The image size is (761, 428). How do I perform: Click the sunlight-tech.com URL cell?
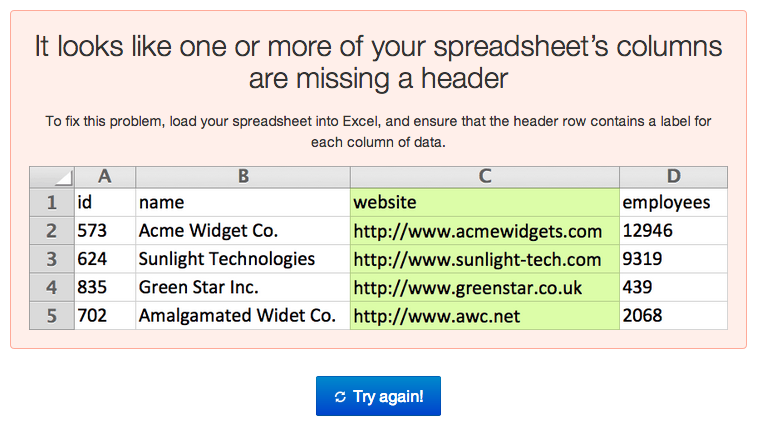pyautogui.click(x=485, y=259)
